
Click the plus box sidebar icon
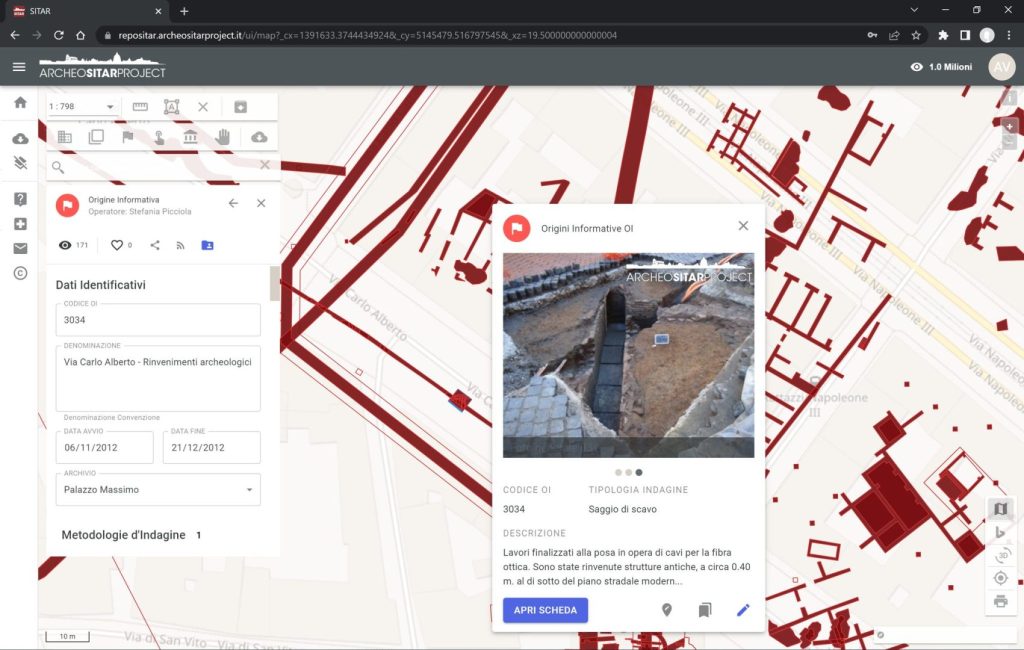pos(20,224)
